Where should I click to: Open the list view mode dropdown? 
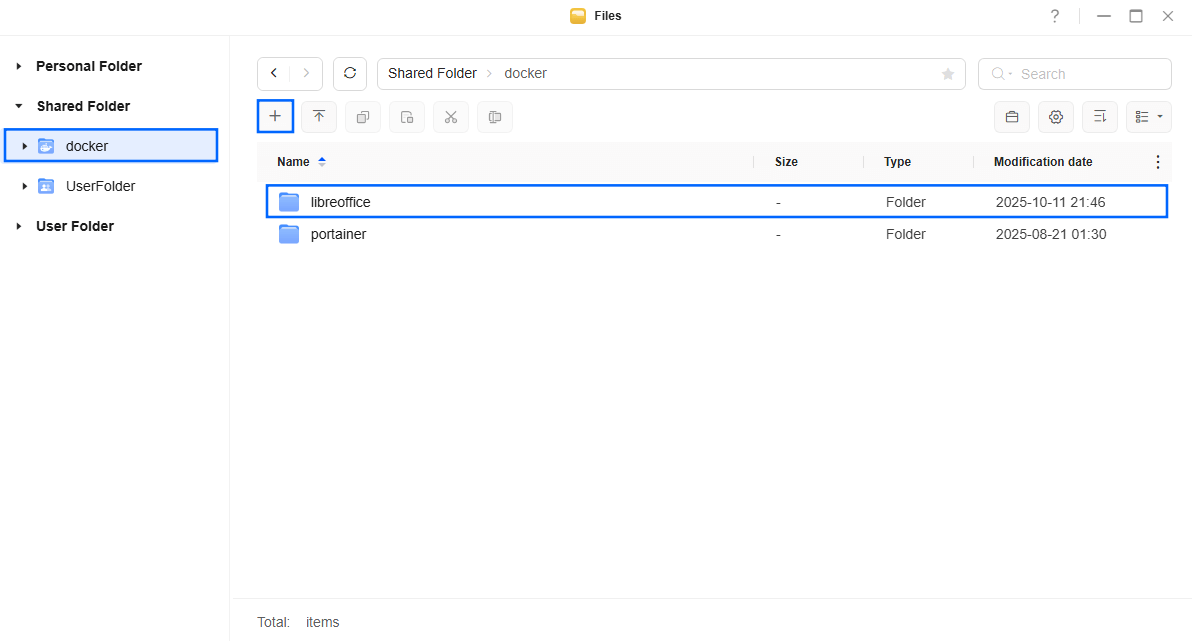point(1149,117)
